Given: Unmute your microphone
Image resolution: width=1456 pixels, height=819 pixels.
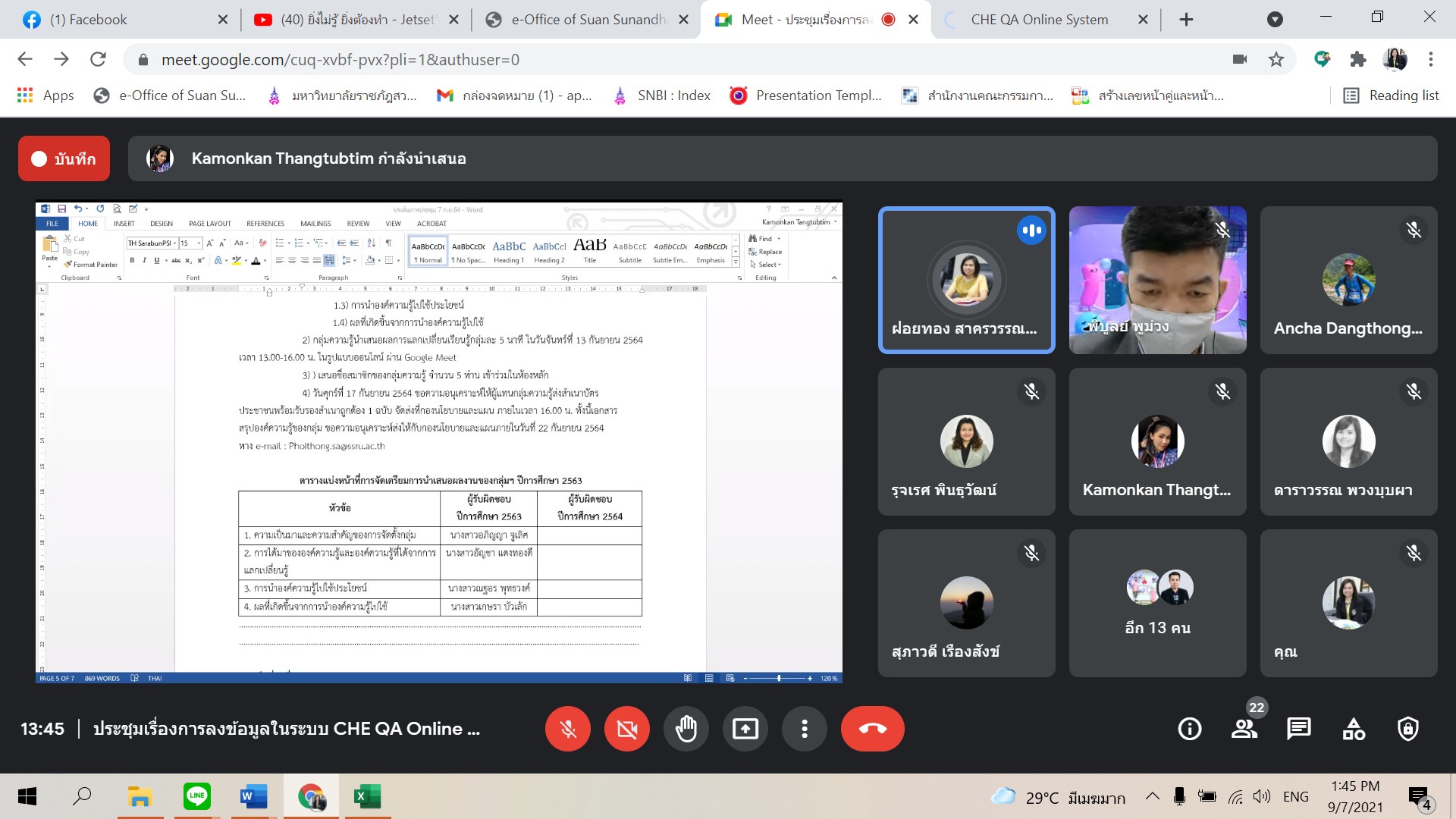Looking at the screenshot, I should coord(567,729).
